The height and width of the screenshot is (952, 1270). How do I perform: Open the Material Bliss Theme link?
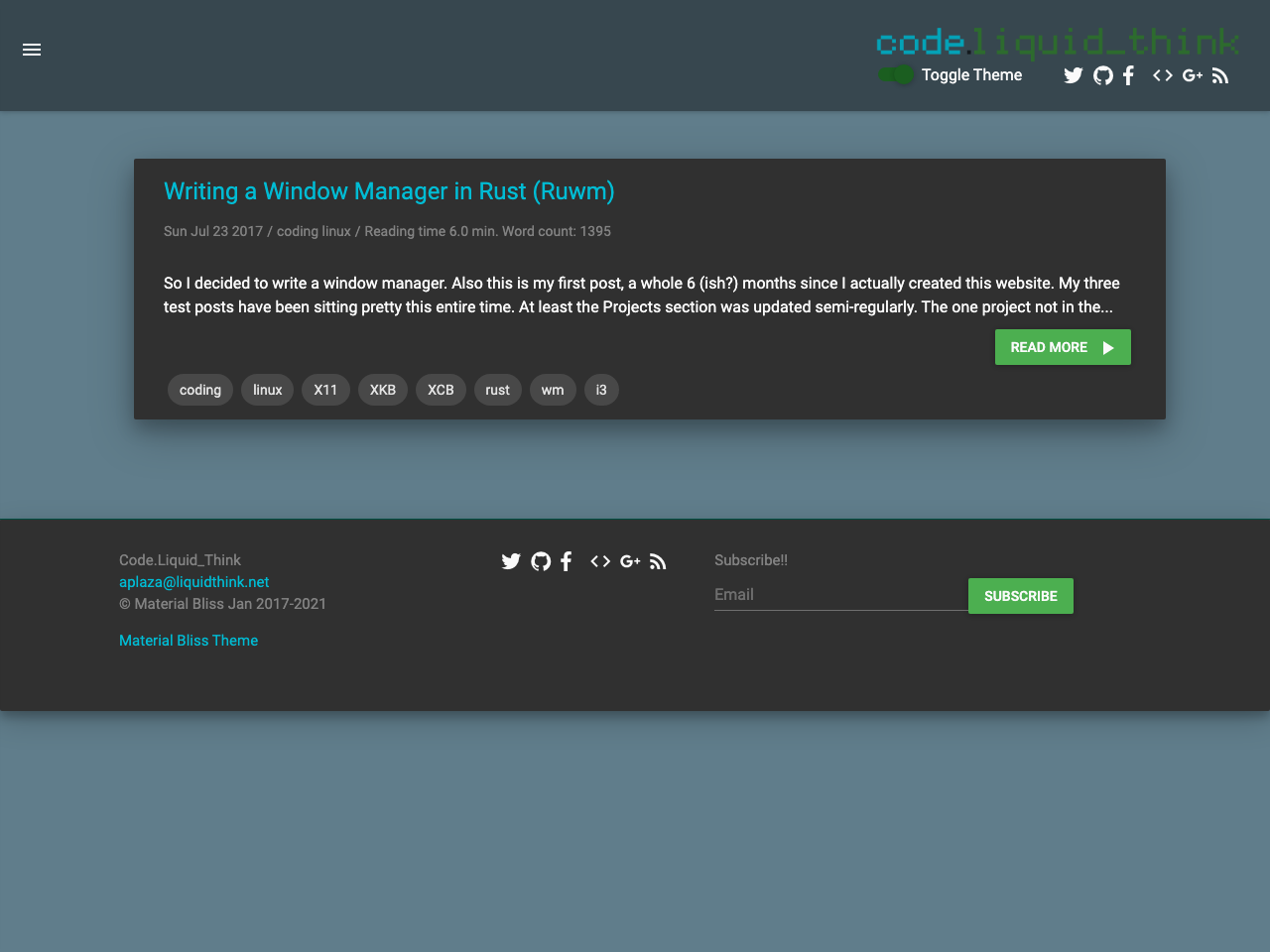coord(189,641)
